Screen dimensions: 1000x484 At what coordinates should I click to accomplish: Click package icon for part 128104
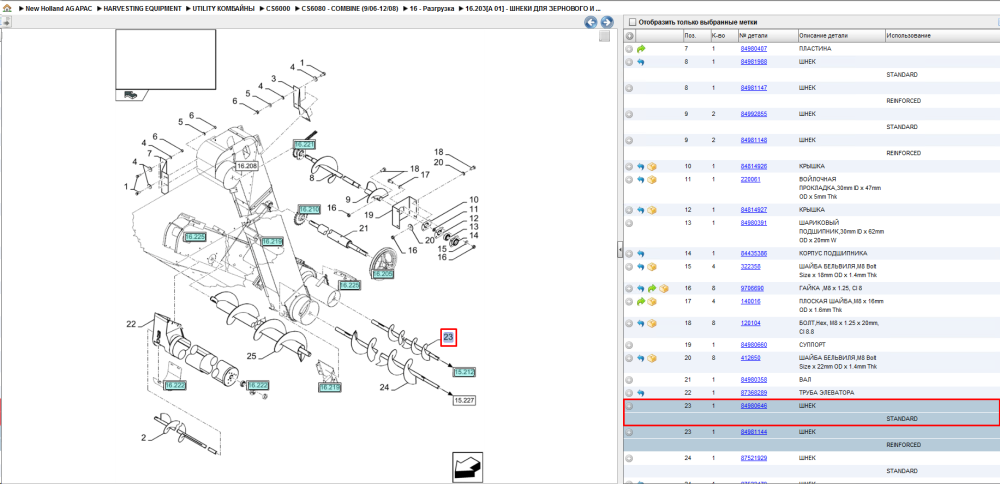coord(652,323)
